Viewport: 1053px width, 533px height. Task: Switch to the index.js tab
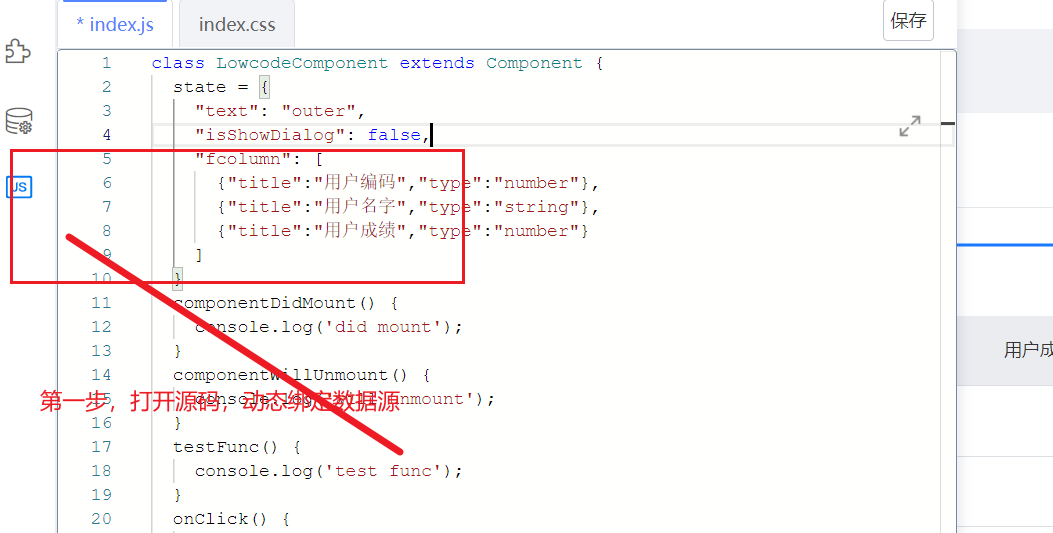click(x=115, y=25)
